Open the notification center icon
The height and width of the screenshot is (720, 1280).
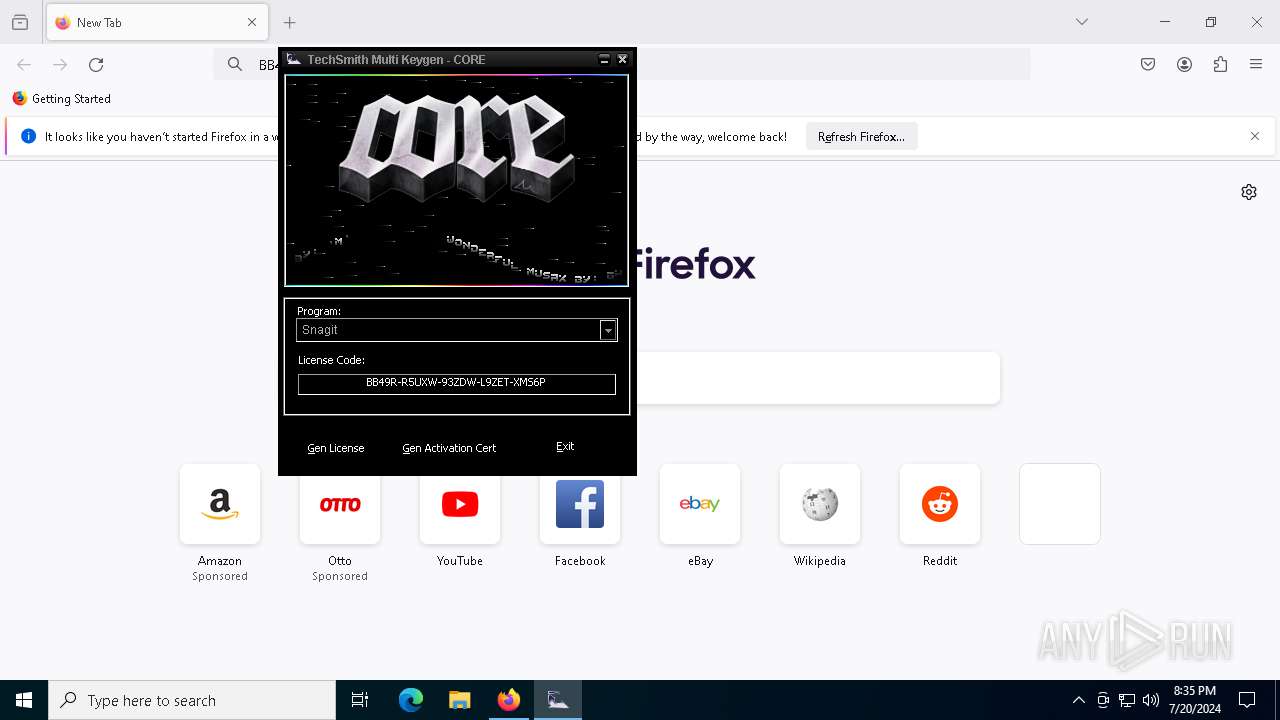1247,701
